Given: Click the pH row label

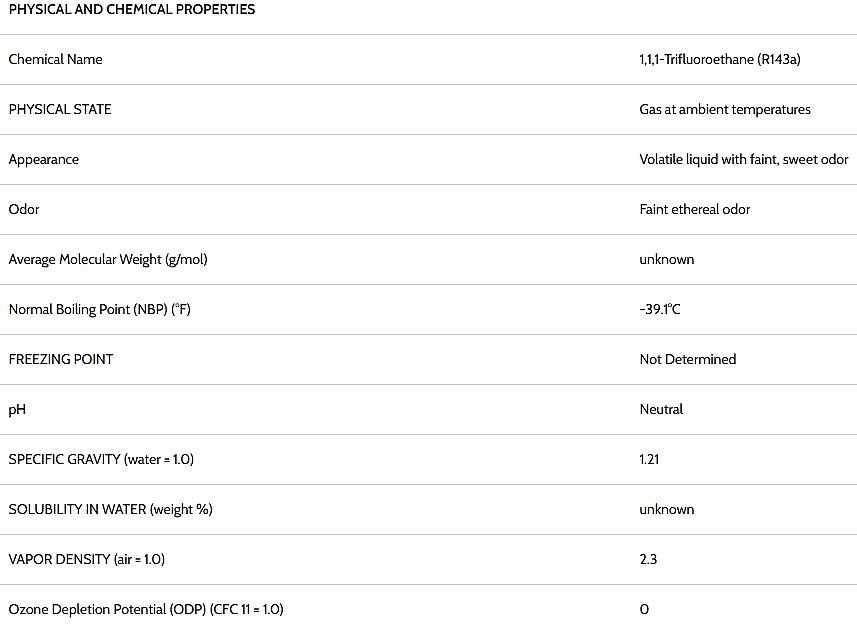Looking at the screenshot, I should (x=17, y=409).
